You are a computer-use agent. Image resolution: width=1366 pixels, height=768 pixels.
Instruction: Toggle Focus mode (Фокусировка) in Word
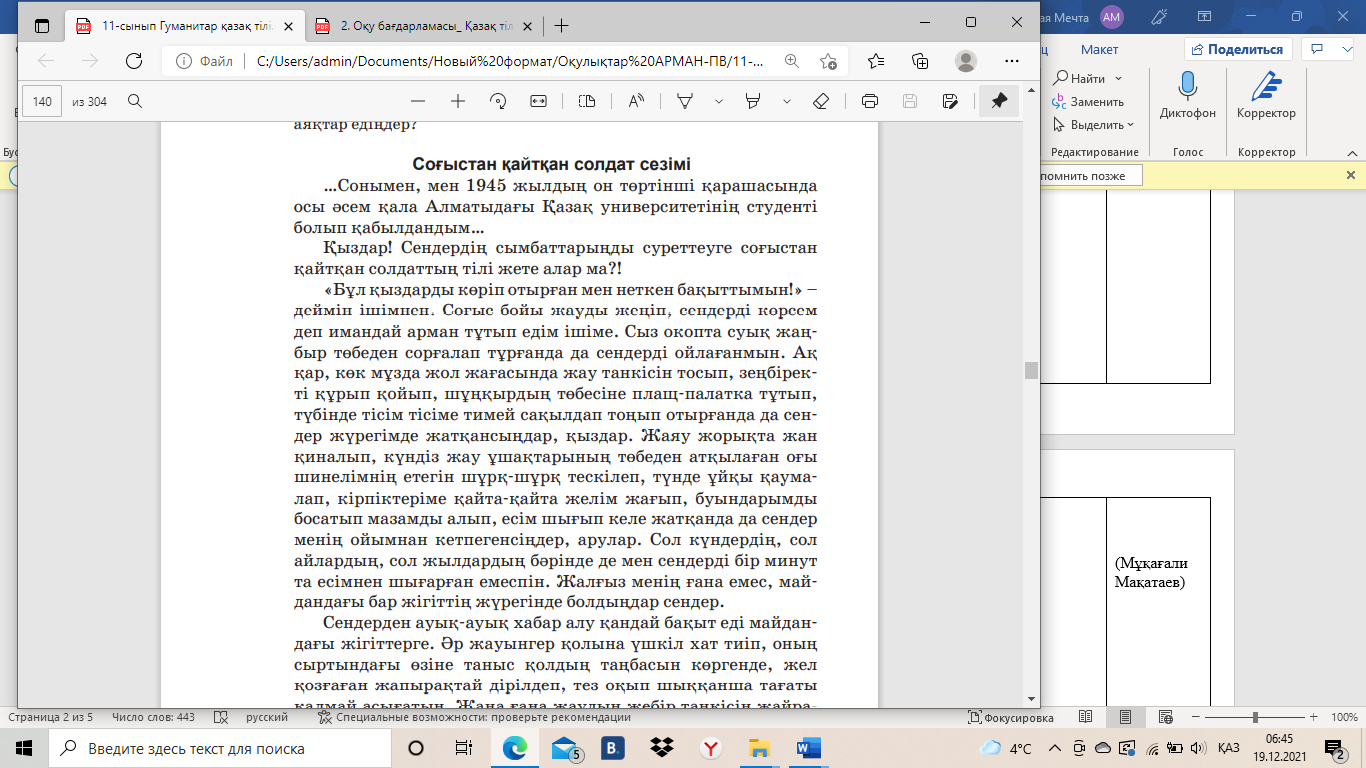click(x=1011, y=718)
